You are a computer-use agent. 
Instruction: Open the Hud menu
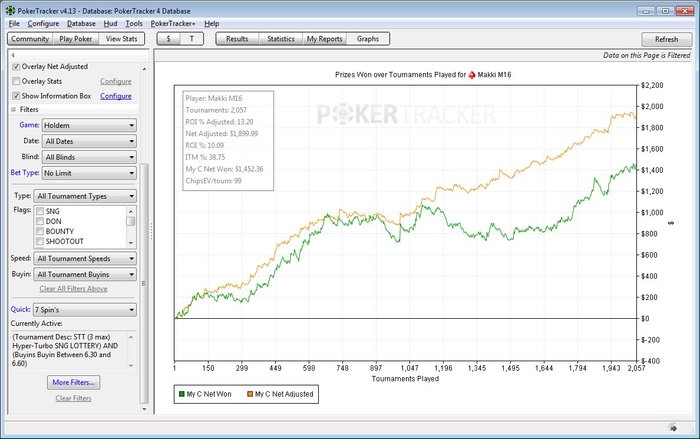[x=110, y=24]
